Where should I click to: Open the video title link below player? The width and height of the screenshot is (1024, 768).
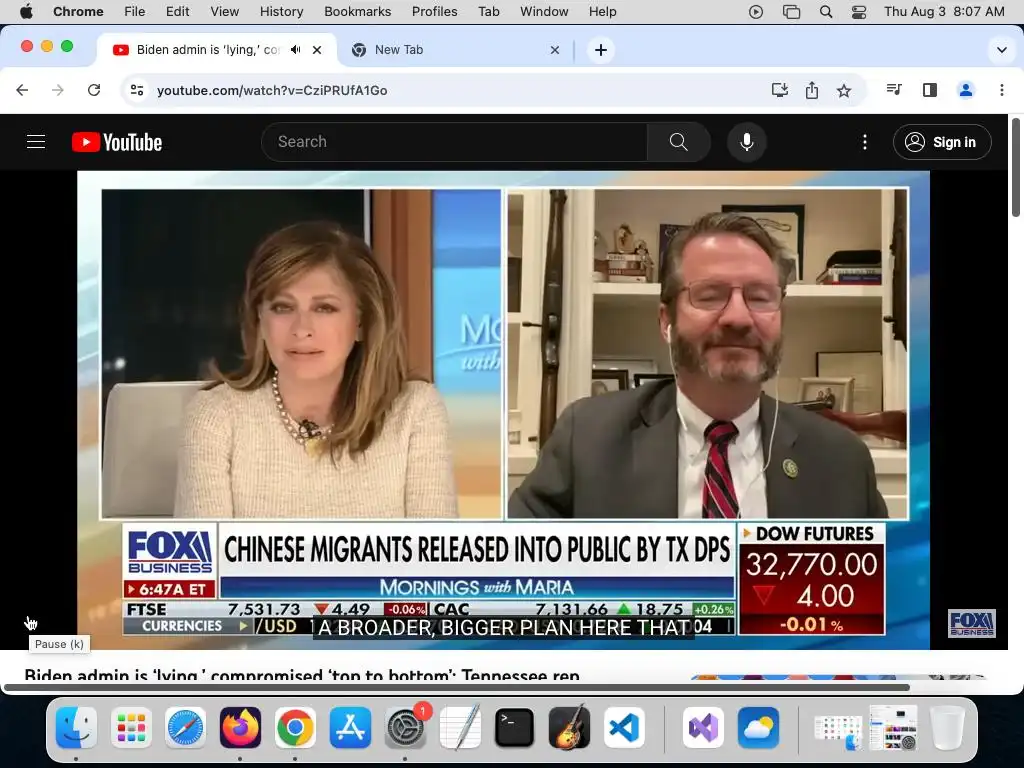pyautogui.click(x=302, y=675)
